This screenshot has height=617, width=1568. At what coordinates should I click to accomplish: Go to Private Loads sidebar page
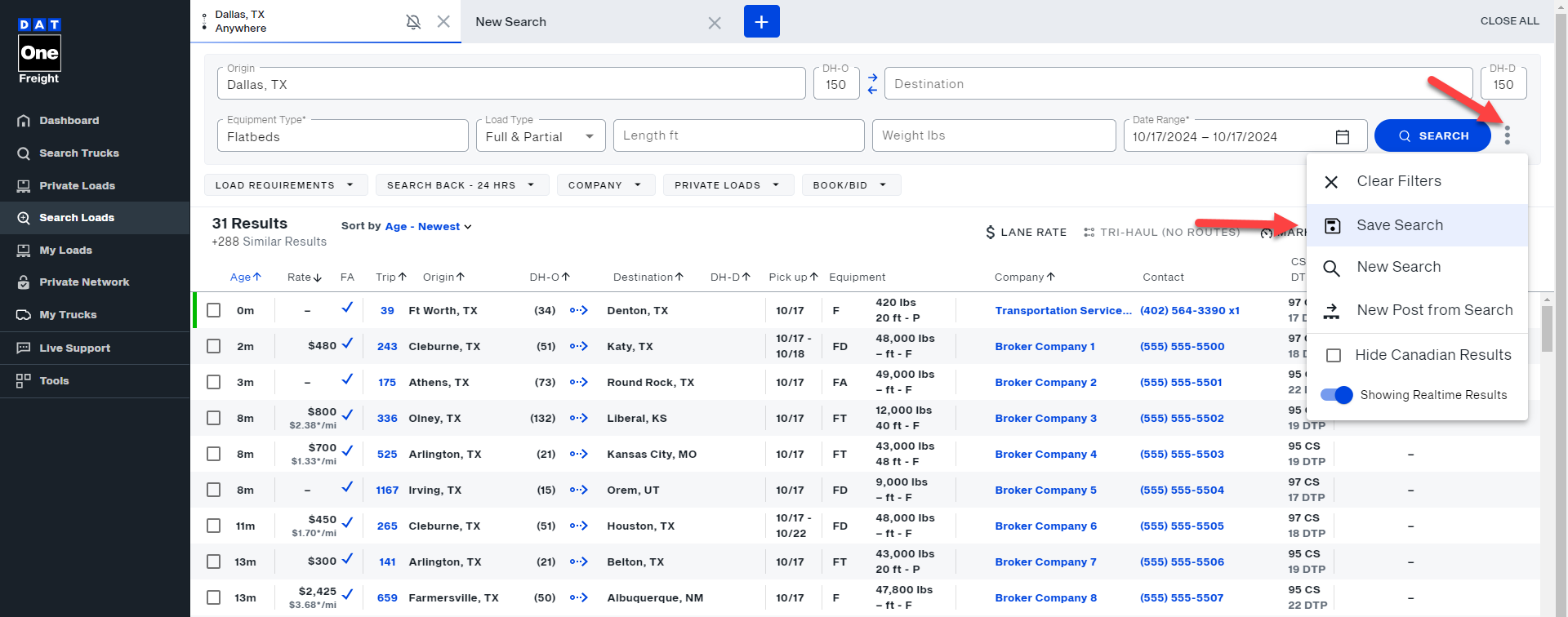click(77, 186)
